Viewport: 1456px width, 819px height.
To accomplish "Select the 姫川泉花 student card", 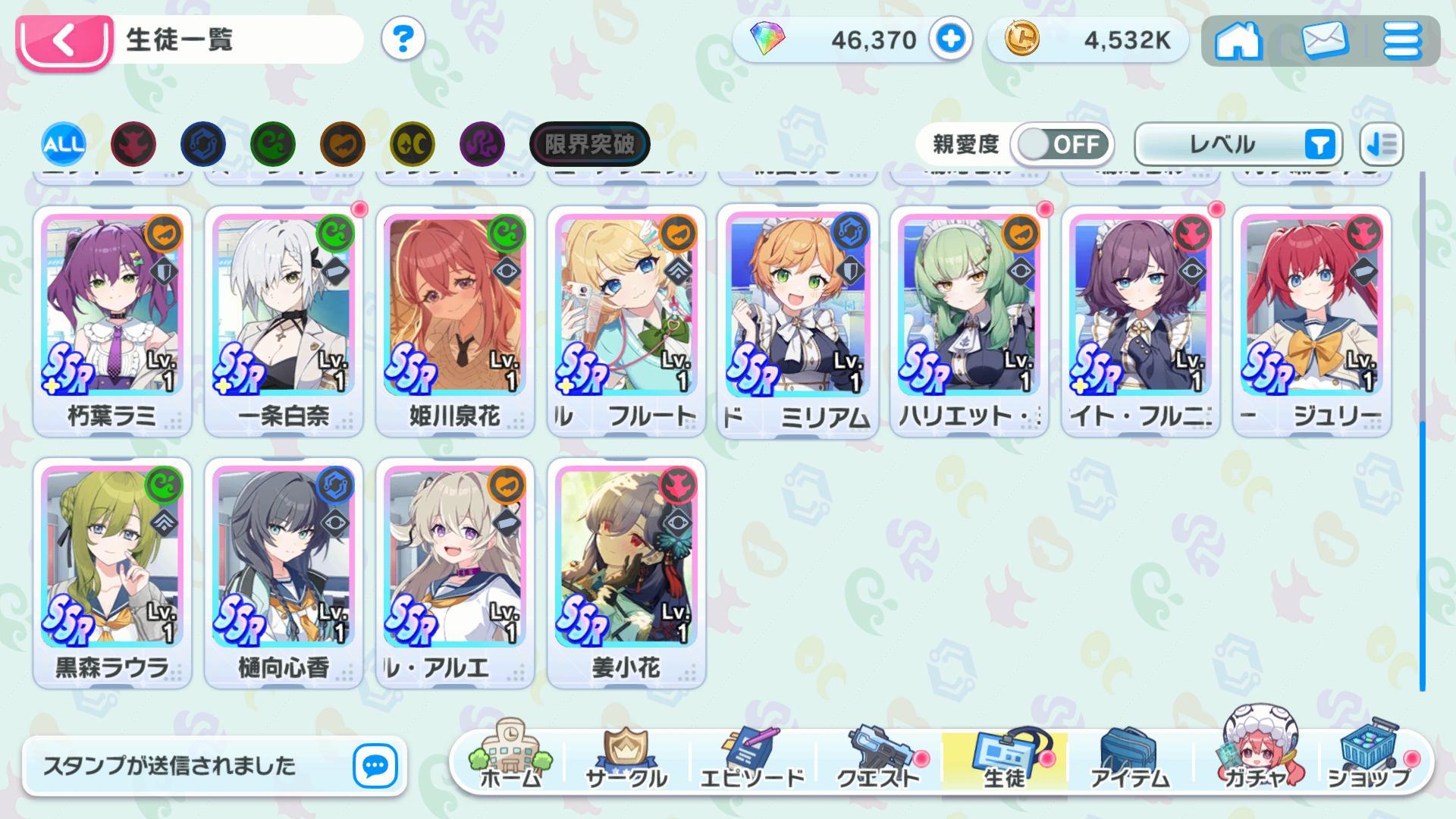I will (x=455, y=321).
